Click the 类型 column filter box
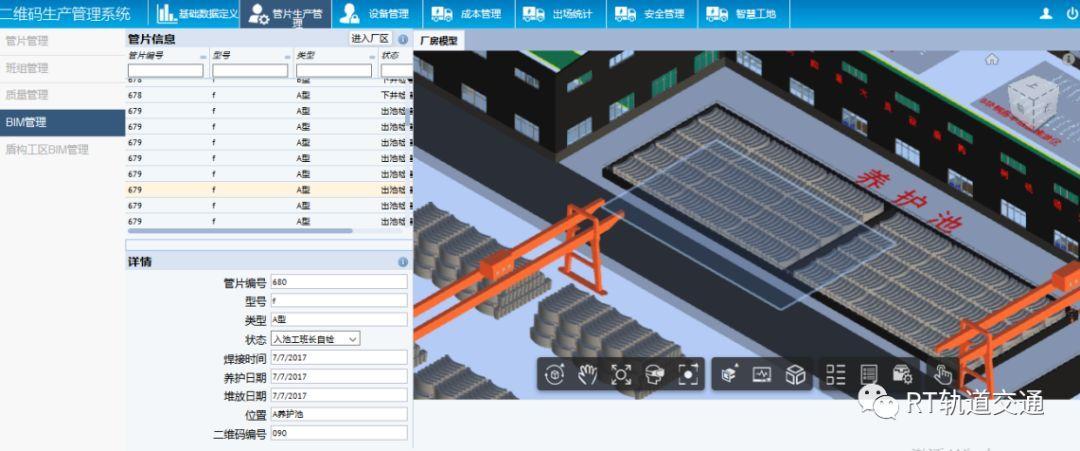1080x451 pixels. (x=334, y=70)
